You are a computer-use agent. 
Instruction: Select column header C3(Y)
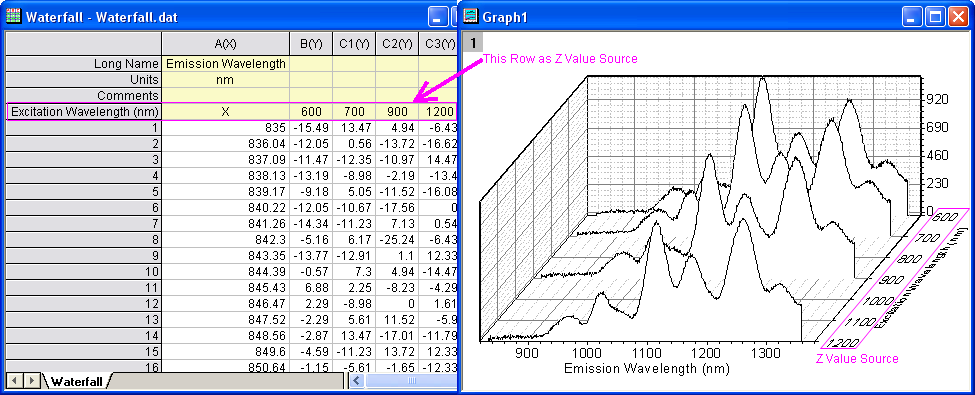pos(438,44)
